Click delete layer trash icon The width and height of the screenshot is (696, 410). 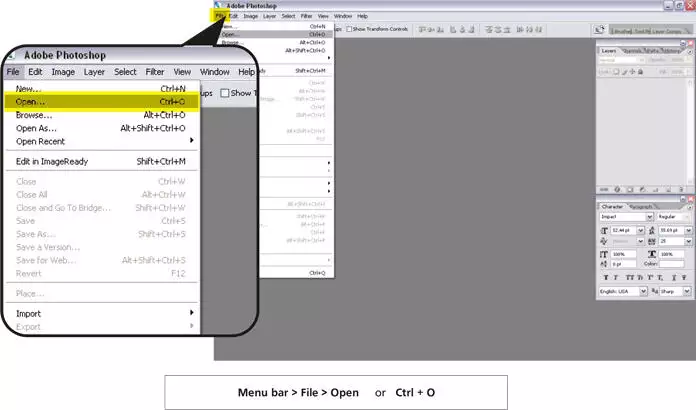pyautogui.click(x=681, y=189)
